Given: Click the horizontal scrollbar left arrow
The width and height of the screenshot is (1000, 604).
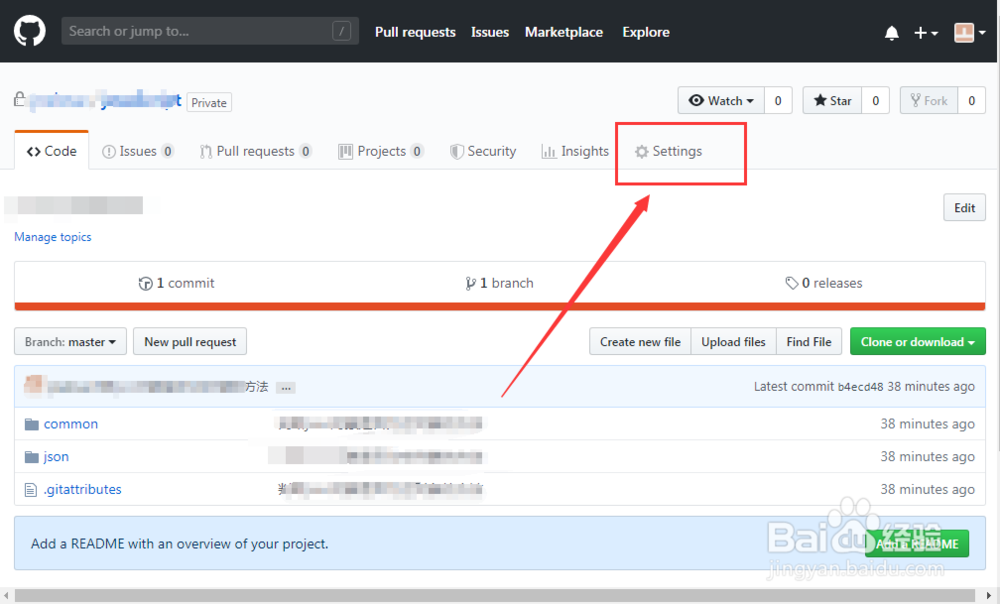Looking at the screenshot, I should point(6,596).
